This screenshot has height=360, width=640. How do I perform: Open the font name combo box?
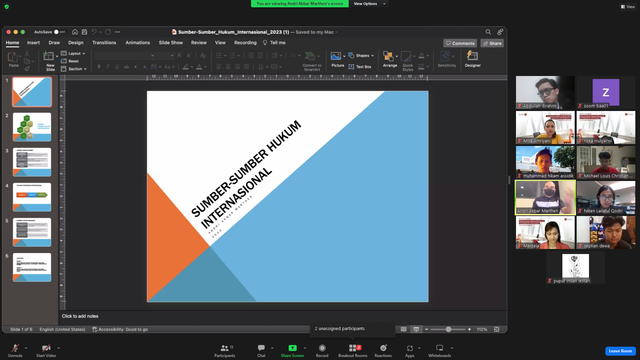click(124, 56)
